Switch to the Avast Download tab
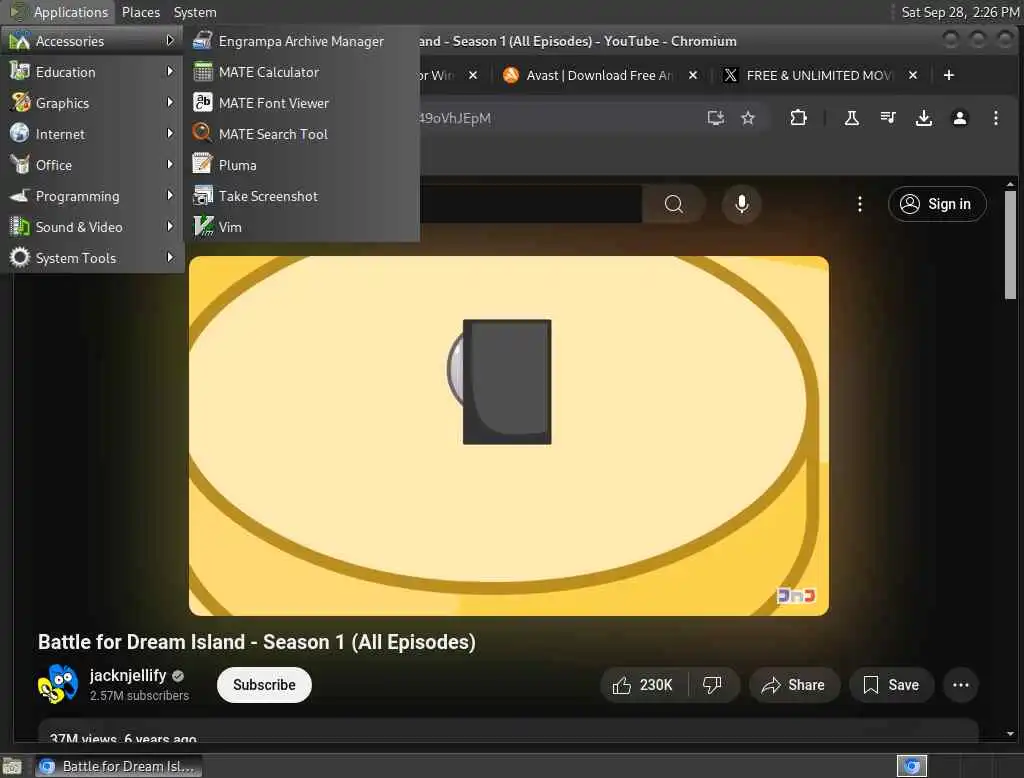 point(598,75)
